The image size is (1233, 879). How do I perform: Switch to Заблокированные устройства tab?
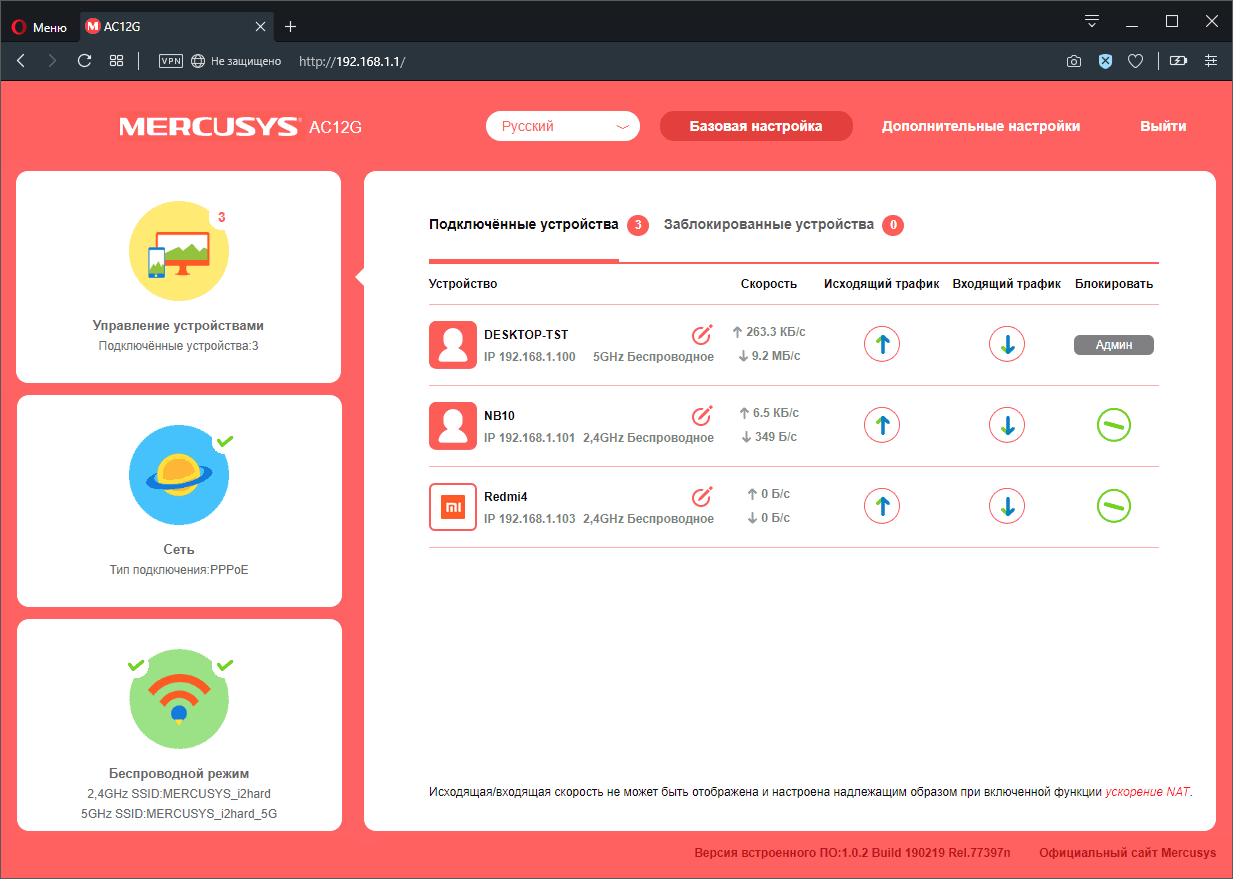(x=768, y=225)
